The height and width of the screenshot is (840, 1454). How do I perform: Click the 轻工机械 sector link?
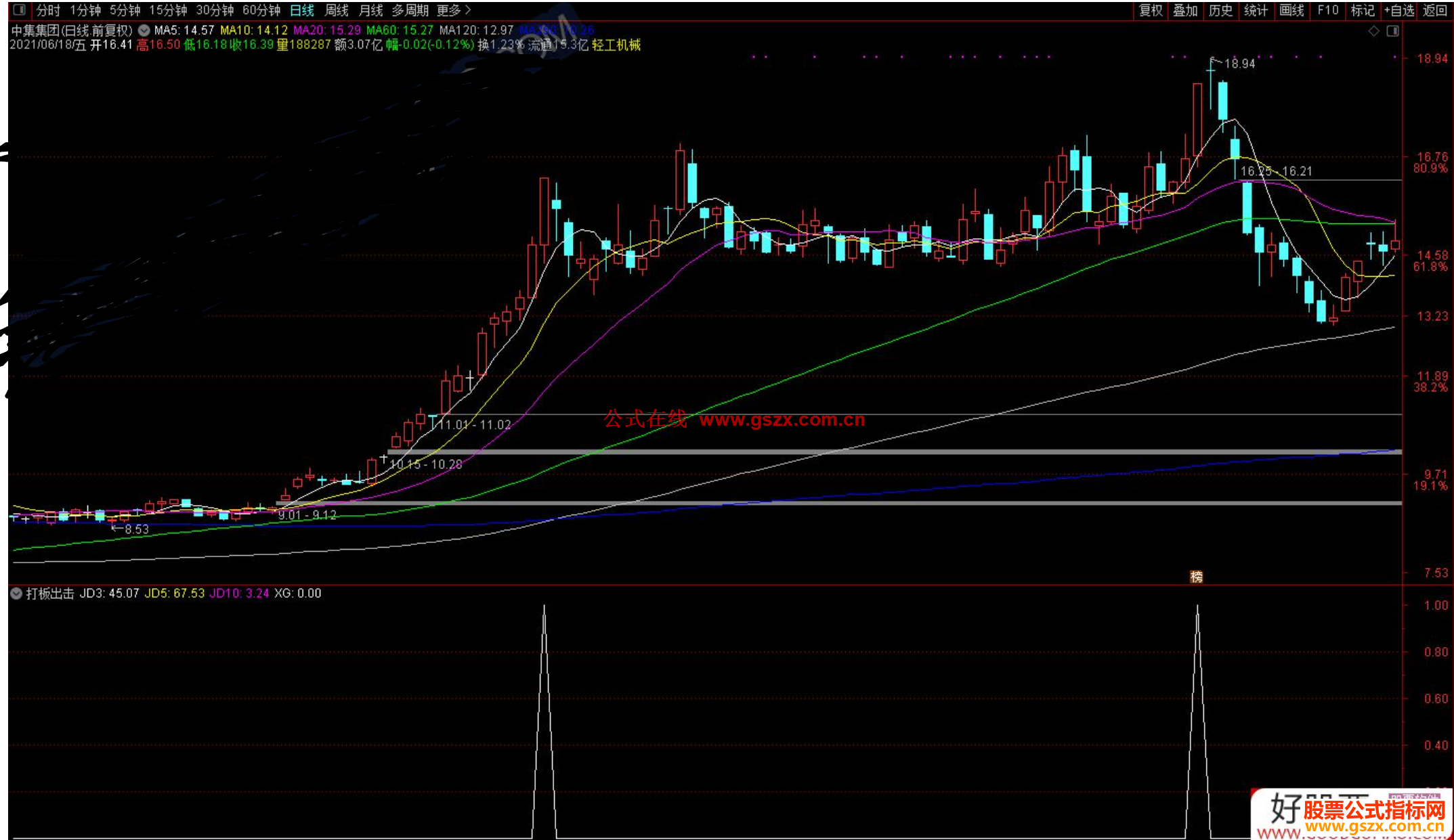[x=616, y=45]
